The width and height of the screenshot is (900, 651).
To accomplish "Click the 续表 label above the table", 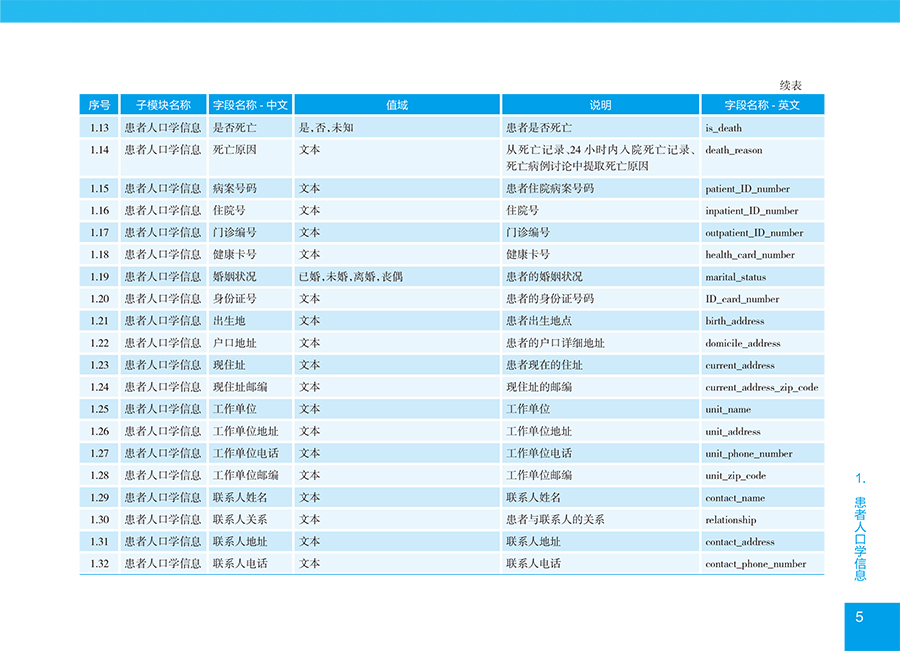I will point(790,86).
